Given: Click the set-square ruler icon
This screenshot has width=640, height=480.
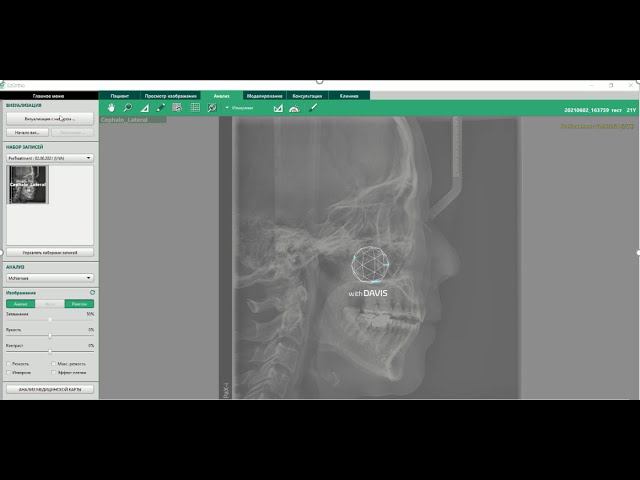Looking at the screenshot, I should [278, 108].
